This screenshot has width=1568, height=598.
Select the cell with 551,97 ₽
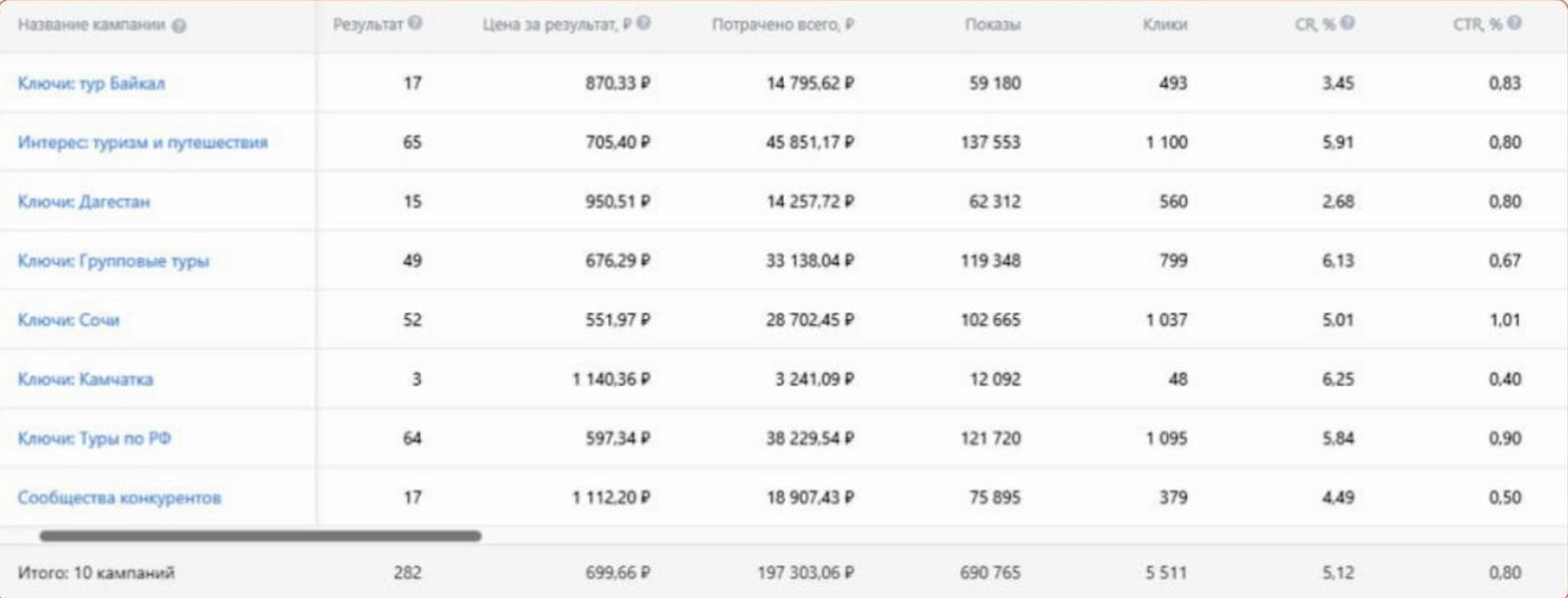[x=618, y=320]
